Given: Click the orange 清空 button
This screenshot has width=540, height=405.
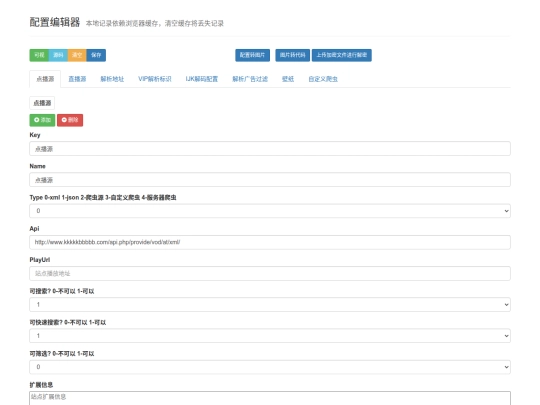Looking at the screenshot, I should (77, 55).
